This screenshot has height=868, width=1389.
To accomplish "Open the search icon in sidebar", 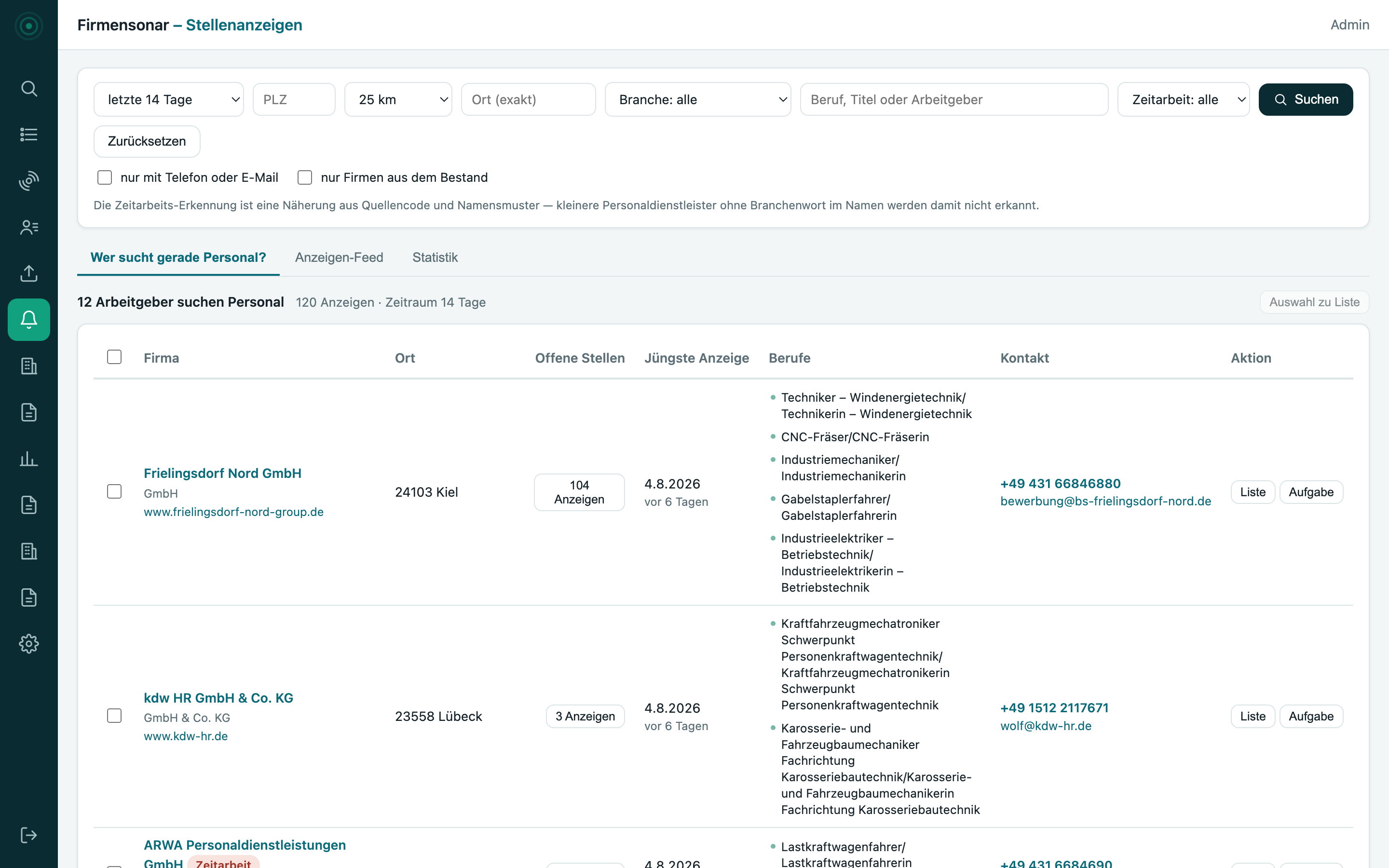I will click(29, 88).
